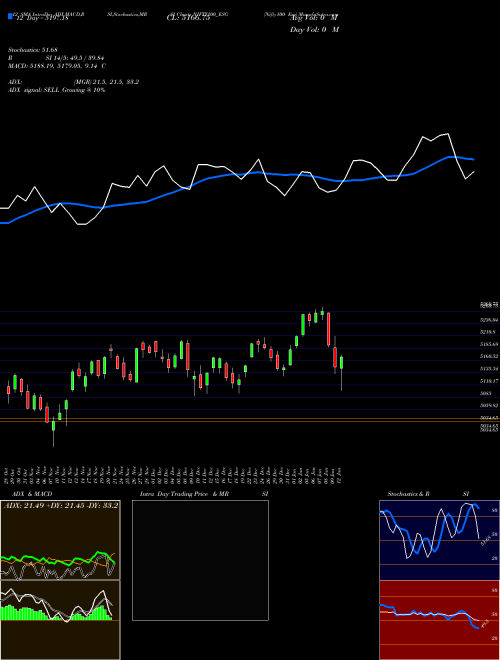
Task: Click the "(MGR) 21.5, 21.5, 33.2" ADX values
Action: pyautogui.click(x=106, y=82)
